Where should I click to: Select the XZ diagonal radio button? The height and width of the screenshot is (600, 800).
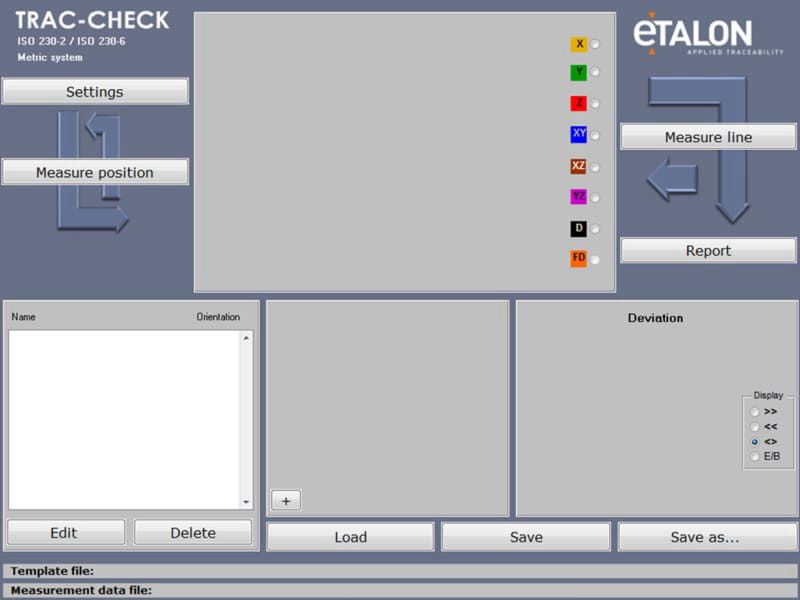(x=595, y=167)
